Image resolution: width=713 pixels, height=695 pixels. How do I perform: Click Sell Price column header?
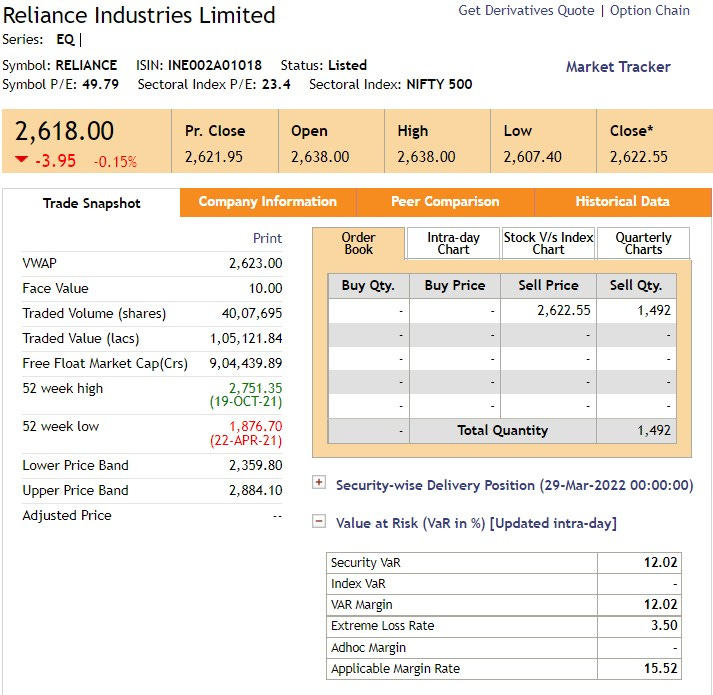click(x=548, y=286)
